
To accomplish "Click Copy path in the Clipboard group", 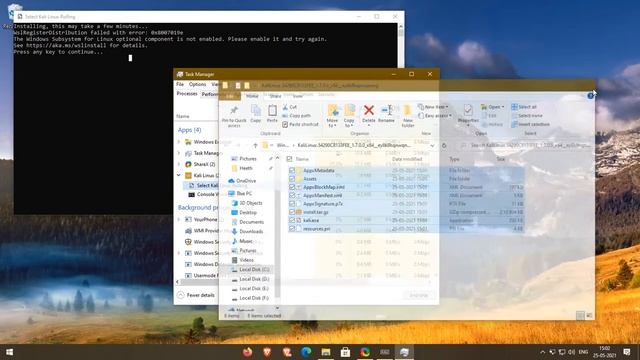I will point(297,116).
